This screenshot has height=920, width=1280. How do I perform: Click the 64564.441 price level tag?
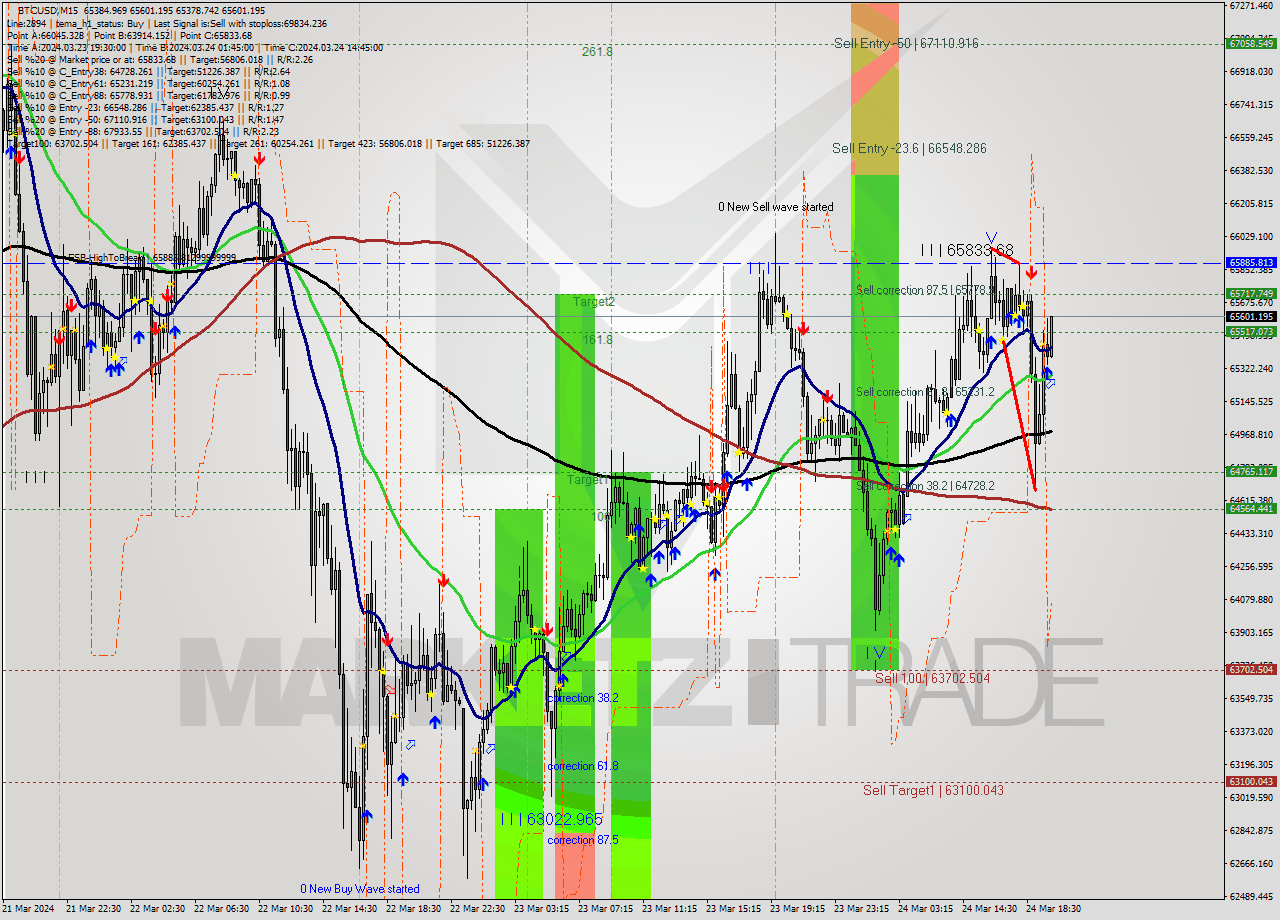pos(1251,509)
